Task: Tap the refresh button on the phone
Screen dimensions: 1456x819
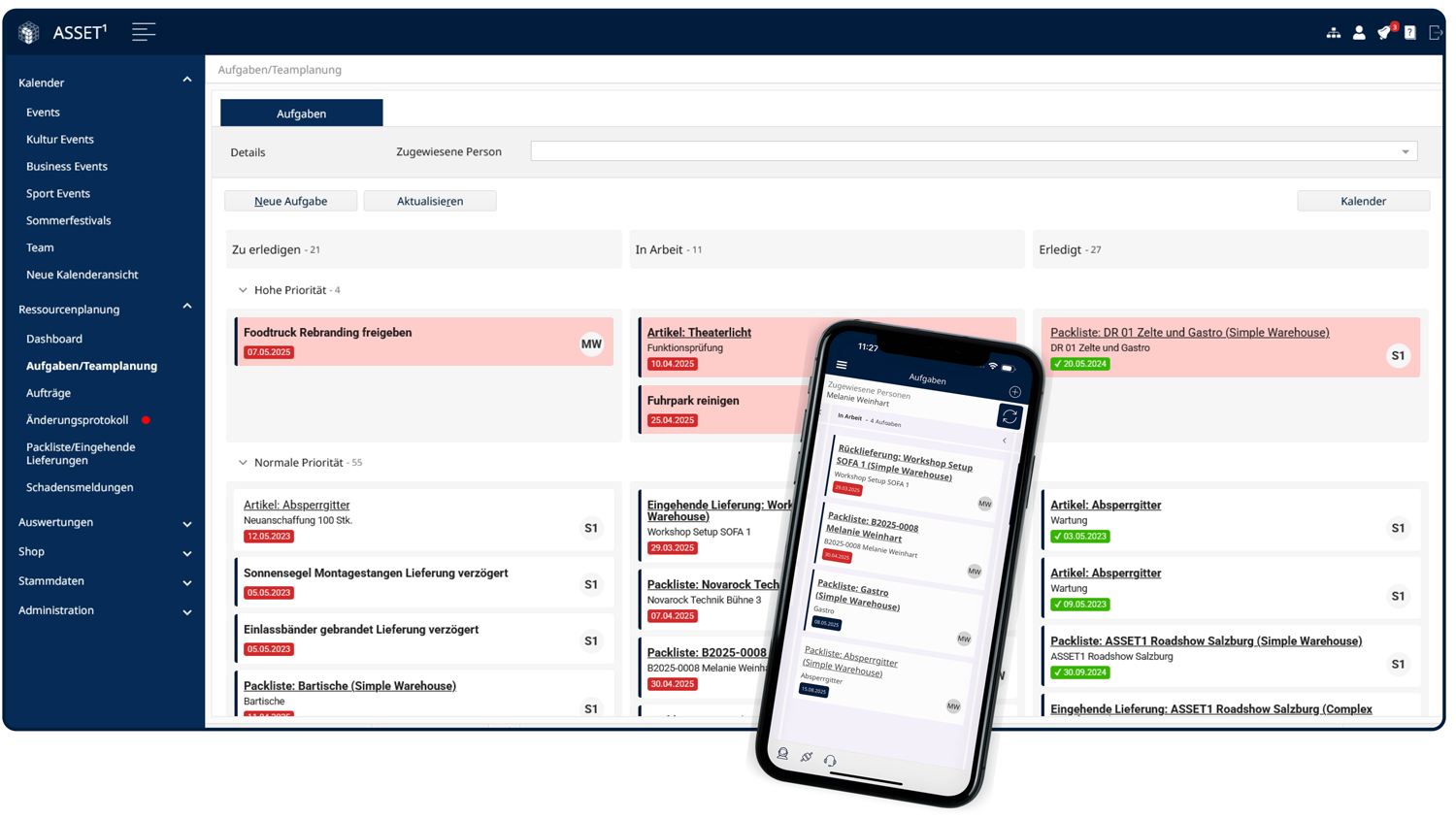Action: coord(1009,417)
